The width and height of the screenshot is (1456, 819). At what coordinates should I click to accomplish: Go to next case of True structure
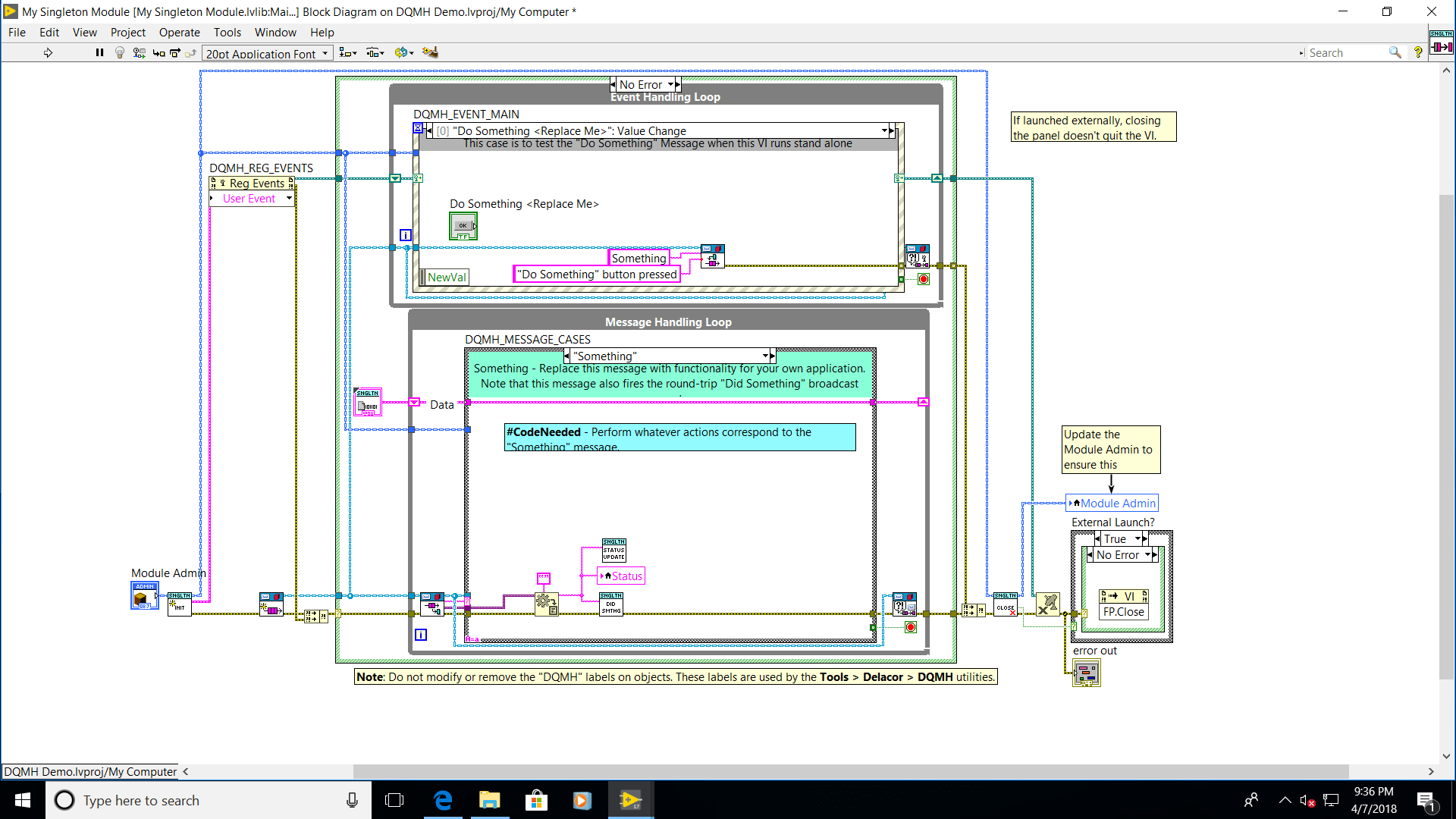point(1146,538)
